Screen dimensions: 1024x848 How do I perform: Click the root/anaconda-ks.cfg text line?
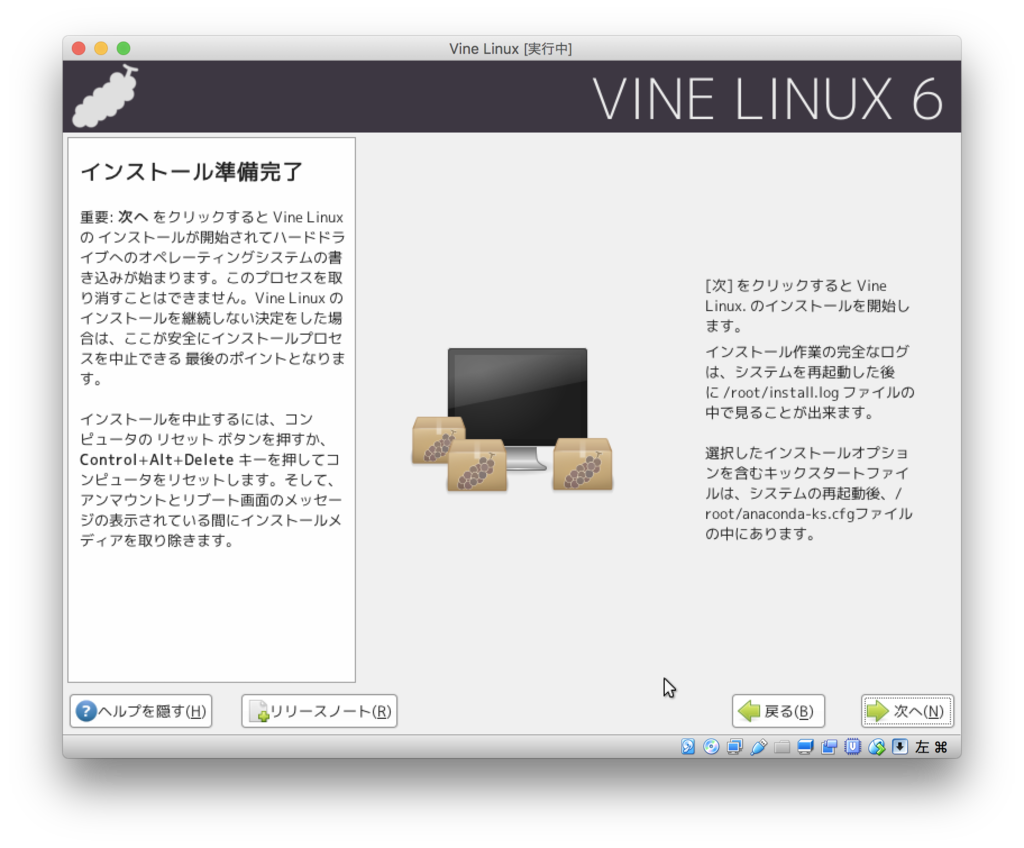pos(808,514)
